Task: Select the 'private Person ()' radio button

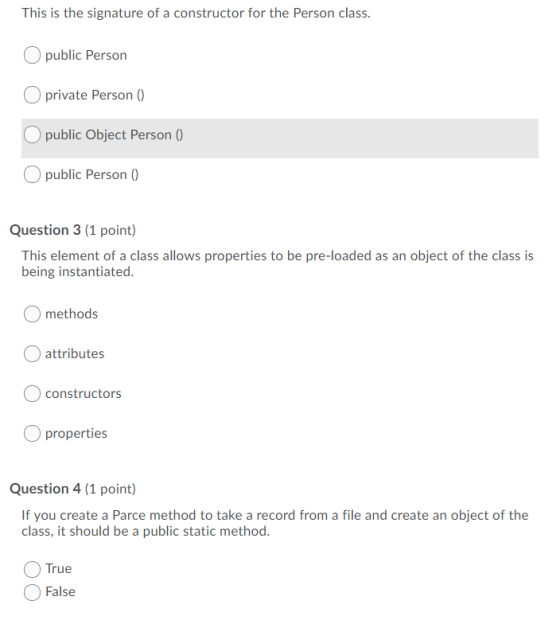Action: [32, 95]
